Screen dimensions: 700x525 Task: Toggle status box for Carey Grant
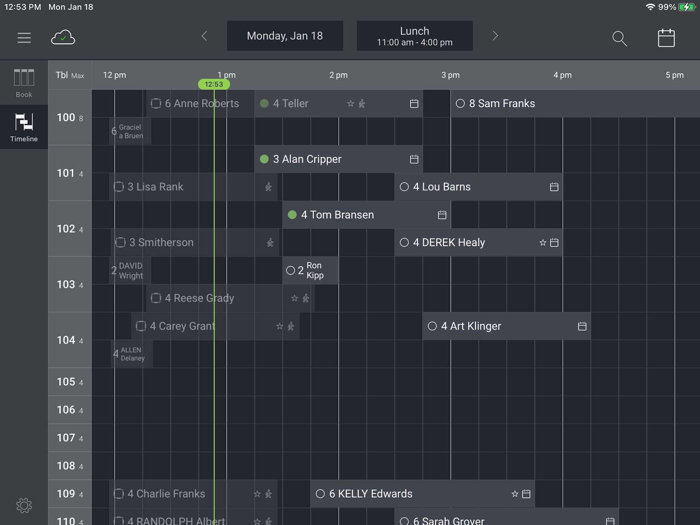pyautogui.click(x=141, y=326)
